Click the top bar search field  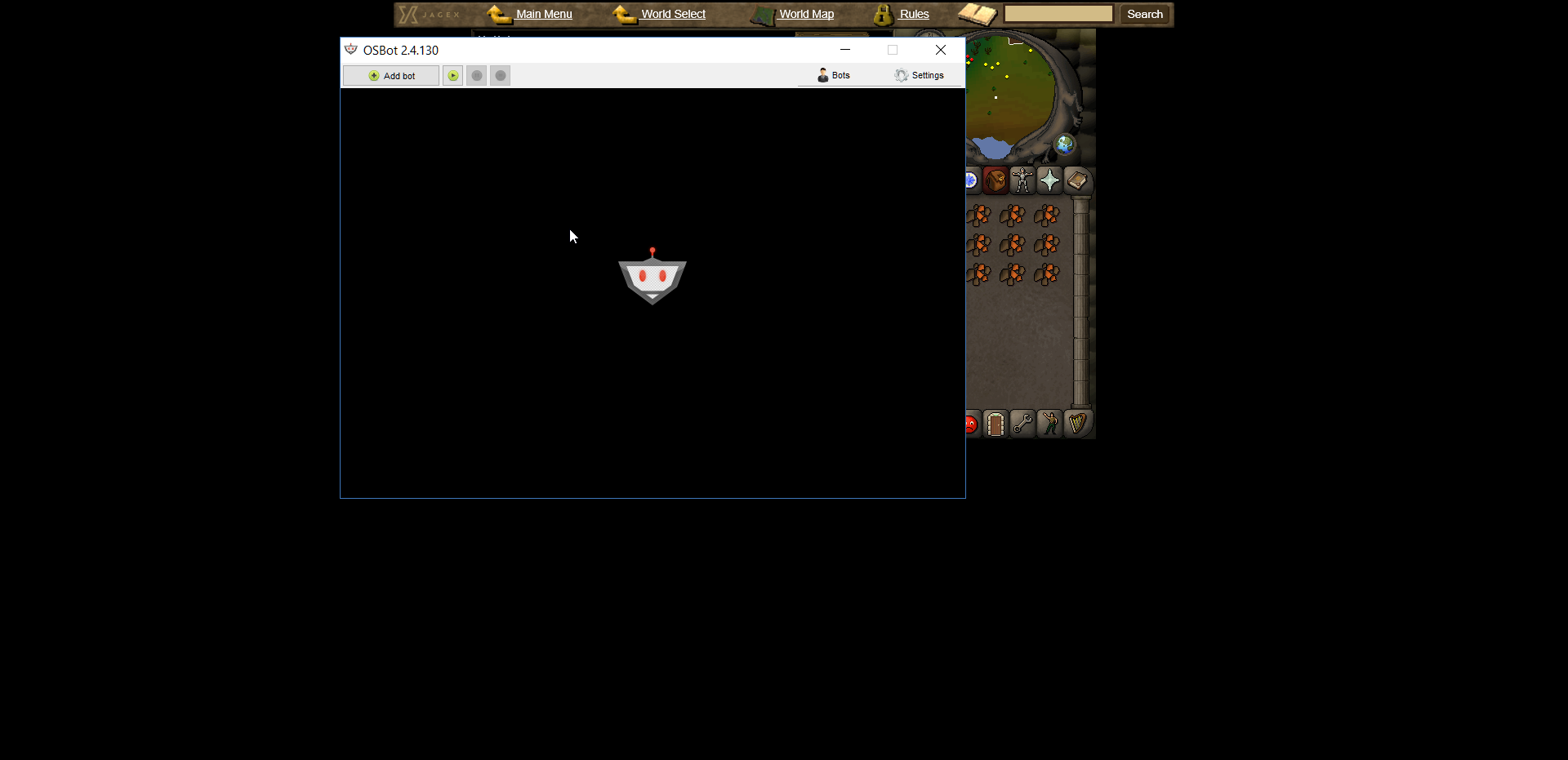pos(1058,14)
